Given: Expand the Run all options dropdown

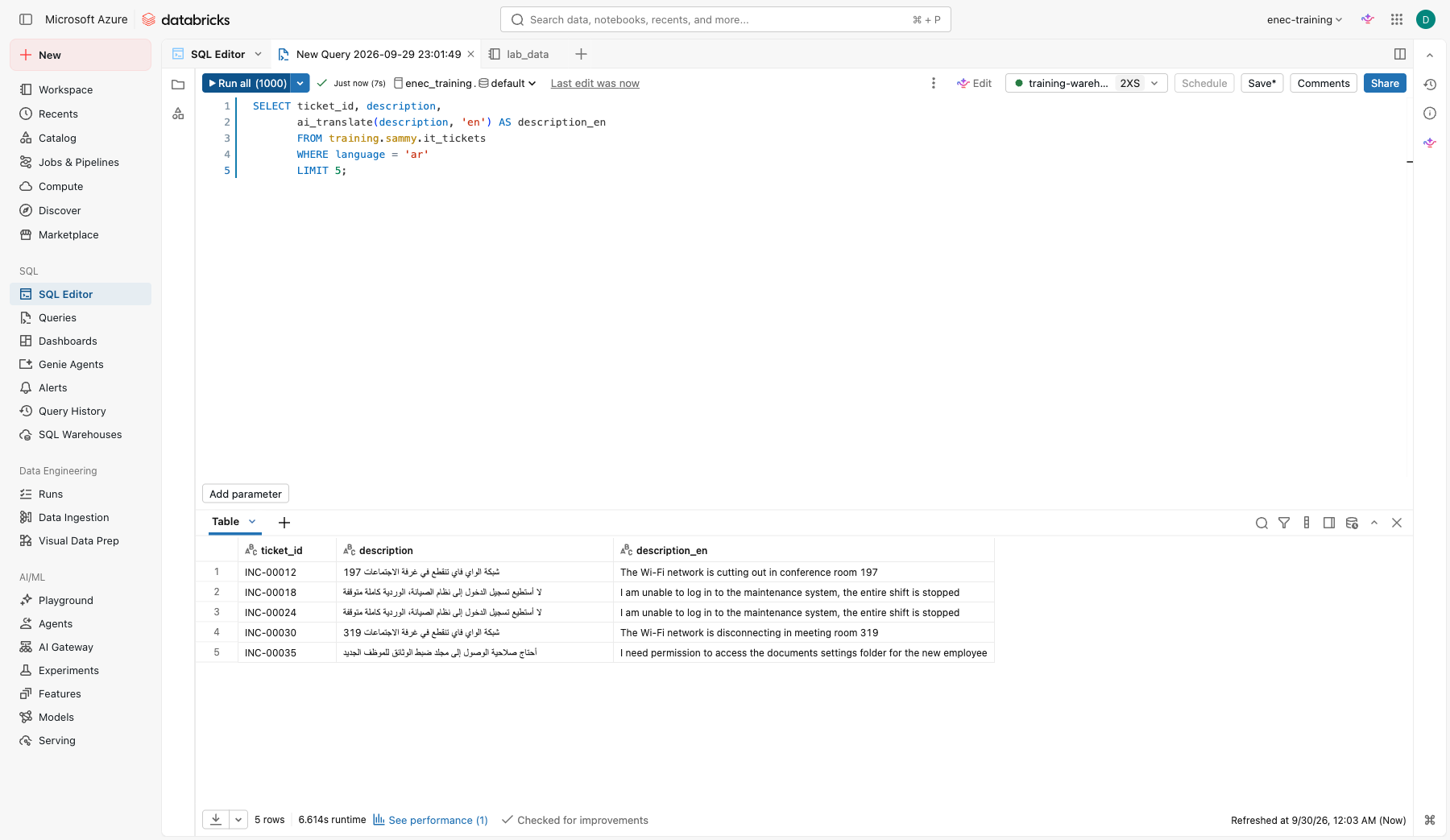Looking at the screenshot, I should 300,83.
